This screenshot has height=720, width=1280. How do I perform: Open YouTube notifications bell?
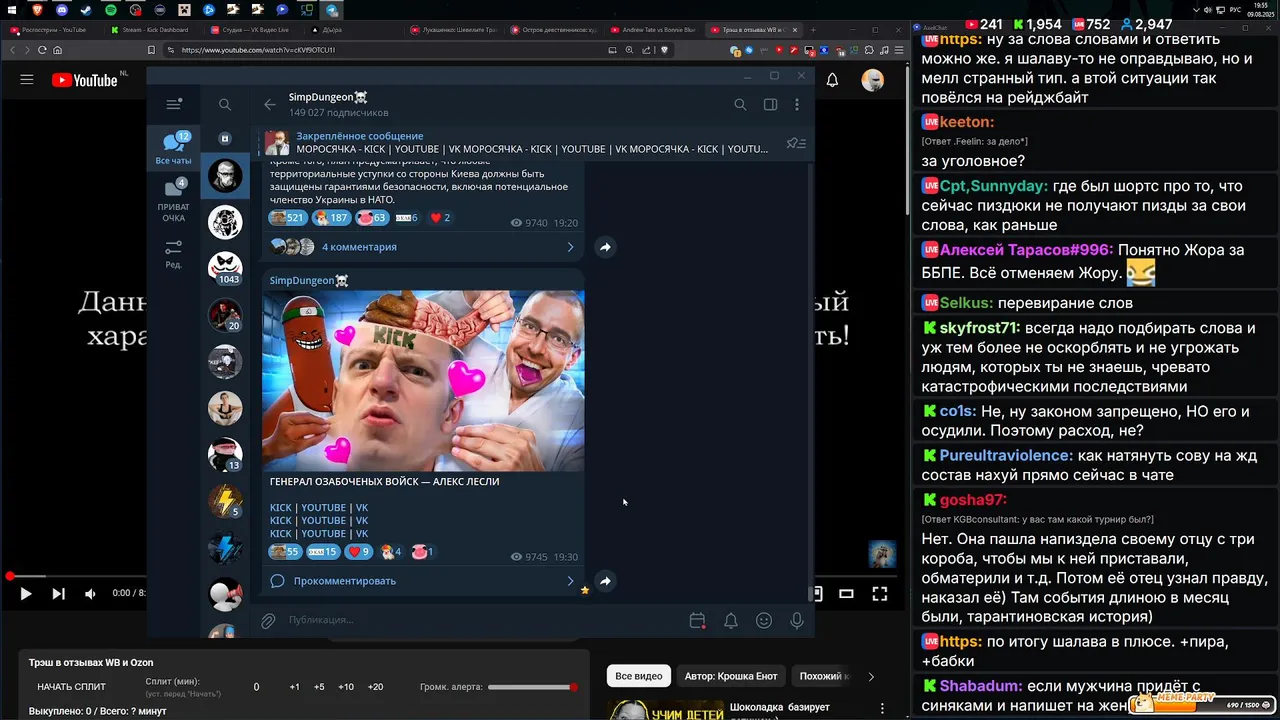click(x=832, y=80)
